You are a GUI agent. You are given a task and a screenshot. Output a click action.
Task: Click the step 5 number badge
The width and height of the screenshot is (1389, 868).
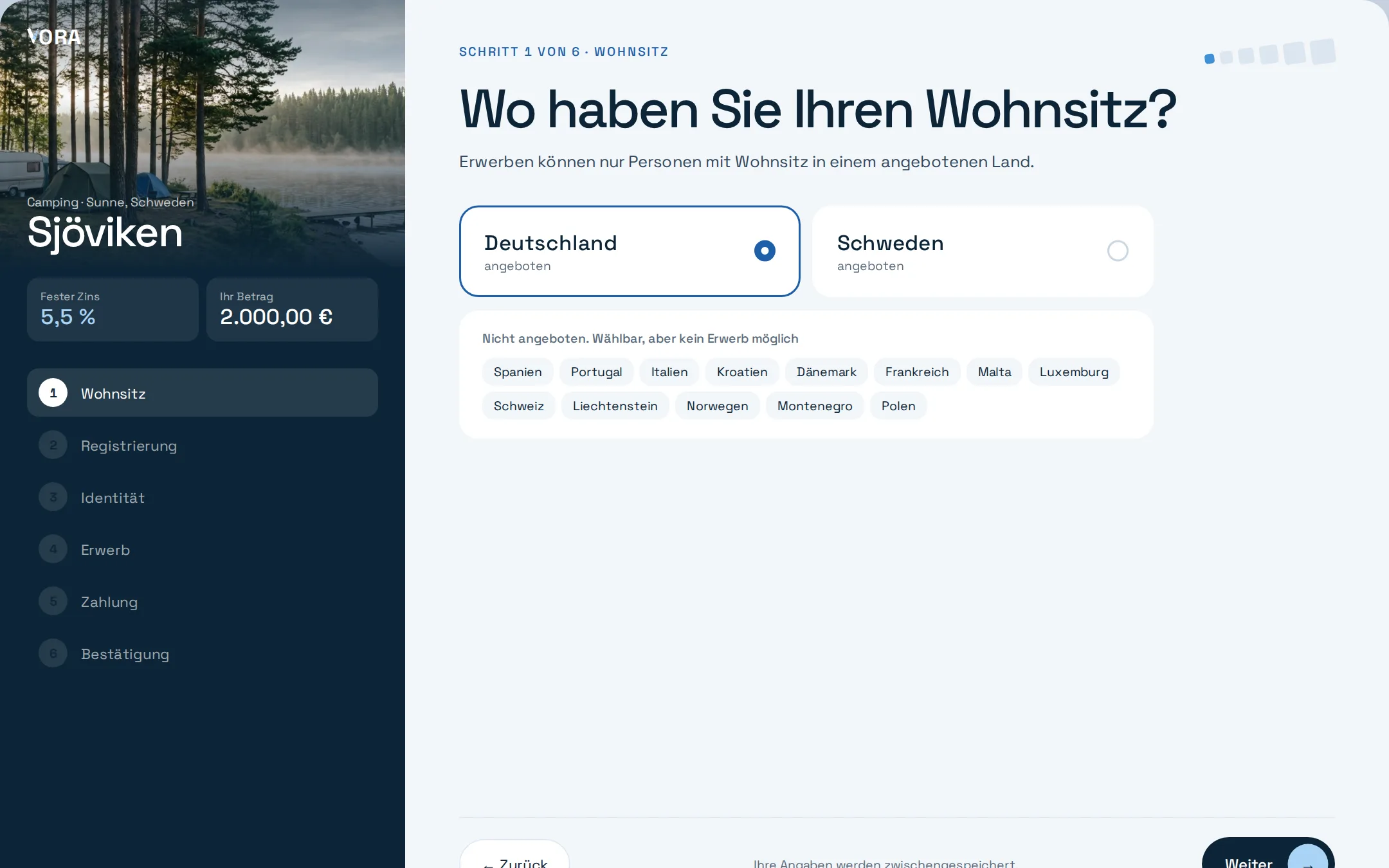(53, 601)
